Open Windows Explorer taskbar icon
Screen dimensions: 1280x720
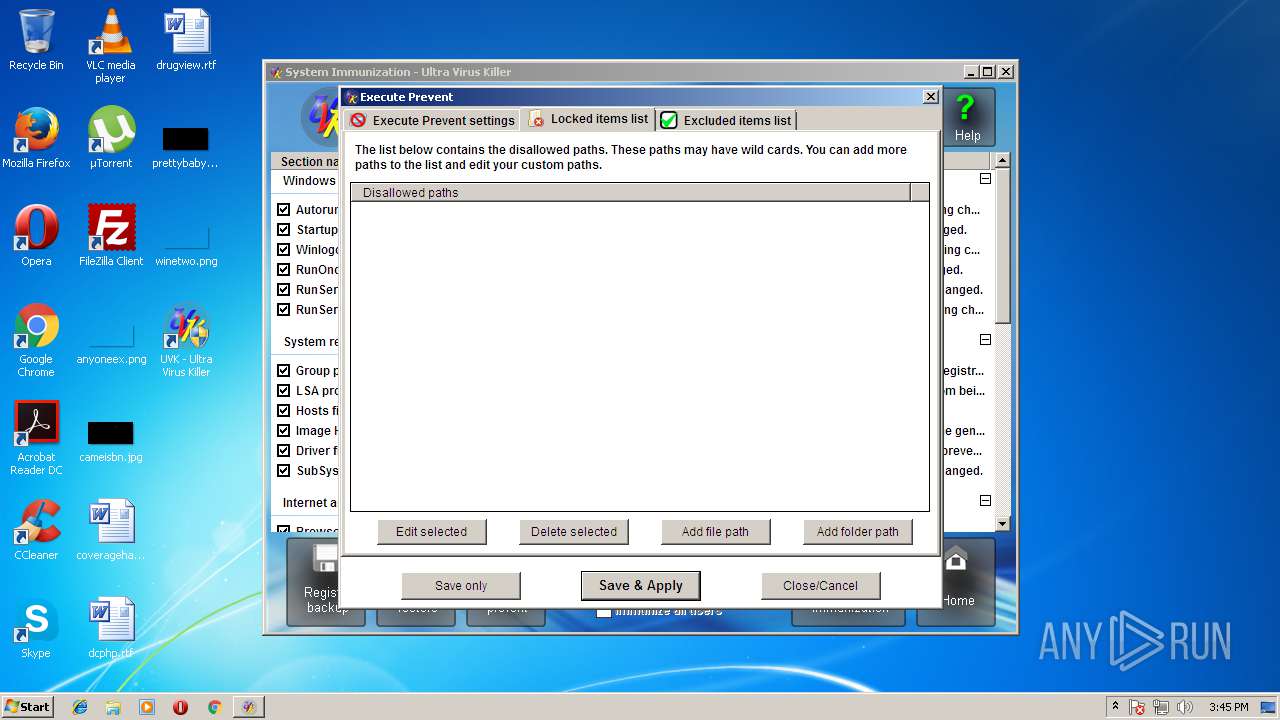pyautogui.click(x=113, y=707)
